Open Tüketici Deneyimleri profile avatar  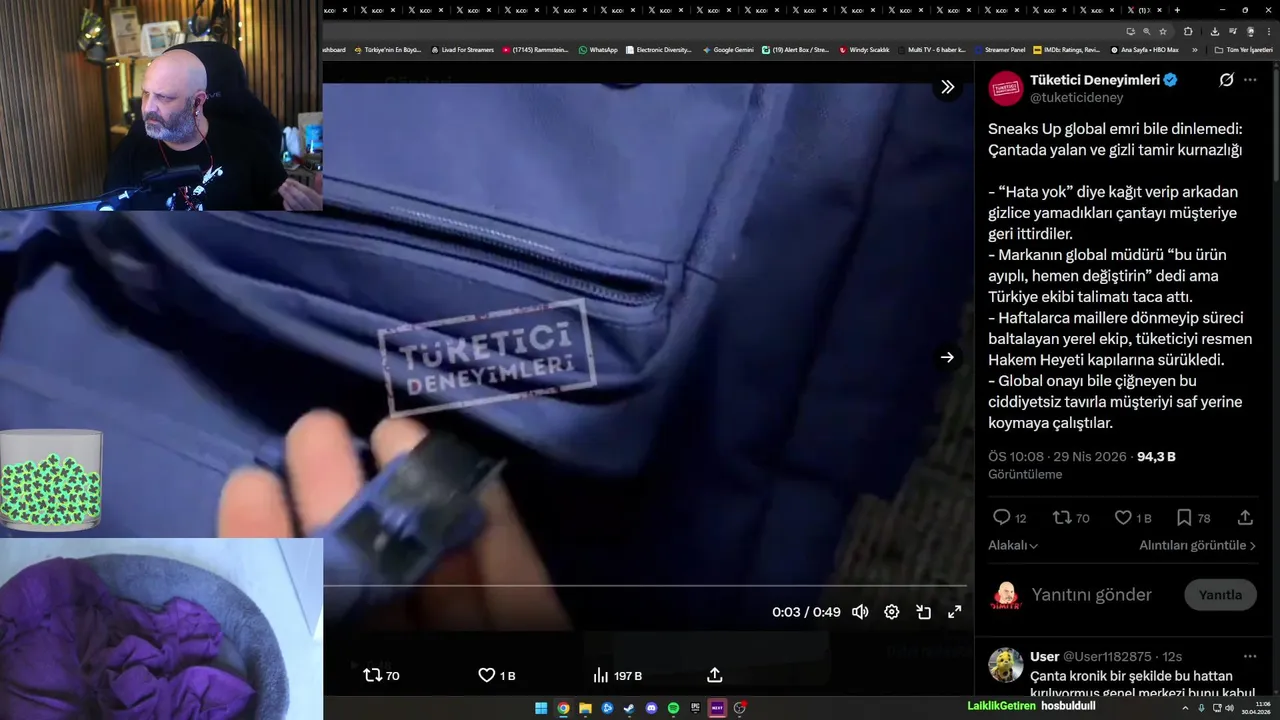(x=1006, y=88)
